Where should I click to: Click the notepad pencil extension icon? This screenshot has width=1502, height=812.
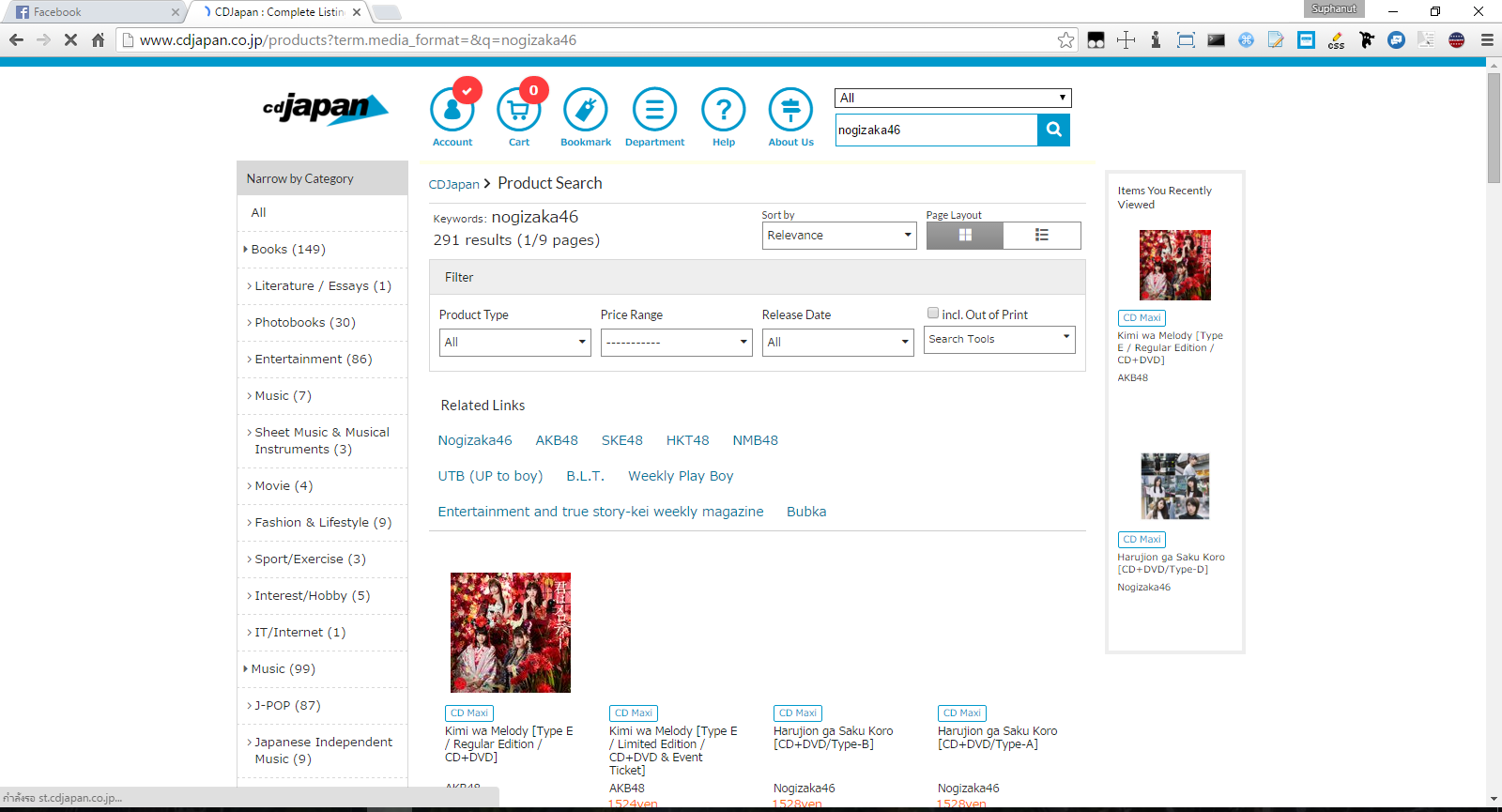(x=1276, y=39)
